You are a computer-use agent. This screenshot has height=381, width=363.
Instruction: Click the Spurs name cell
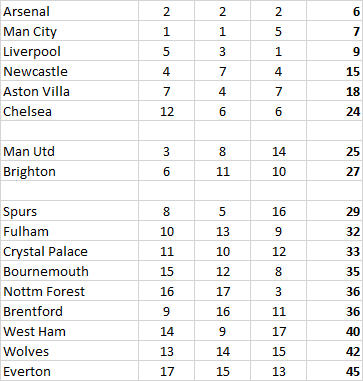click(x=69, y=211)
